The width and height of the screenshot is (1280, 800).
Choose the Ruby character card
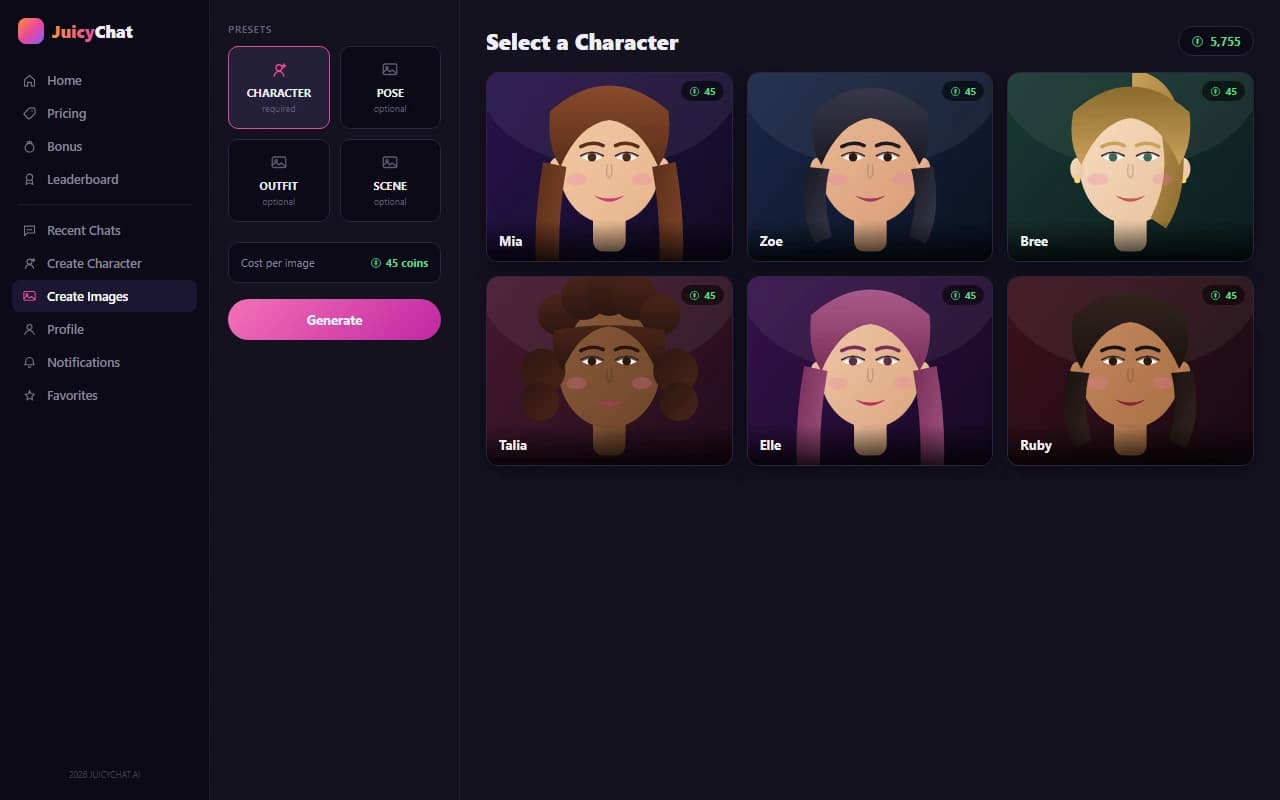click(x=1130, y=371)
